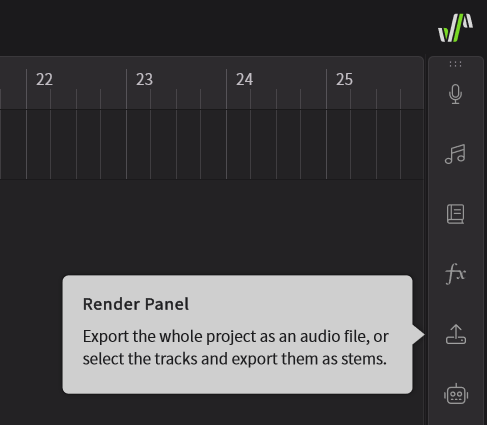Set playhead at measure 22 marker
The height and width of the screenshot is (425, 487).
pos(44,79)
